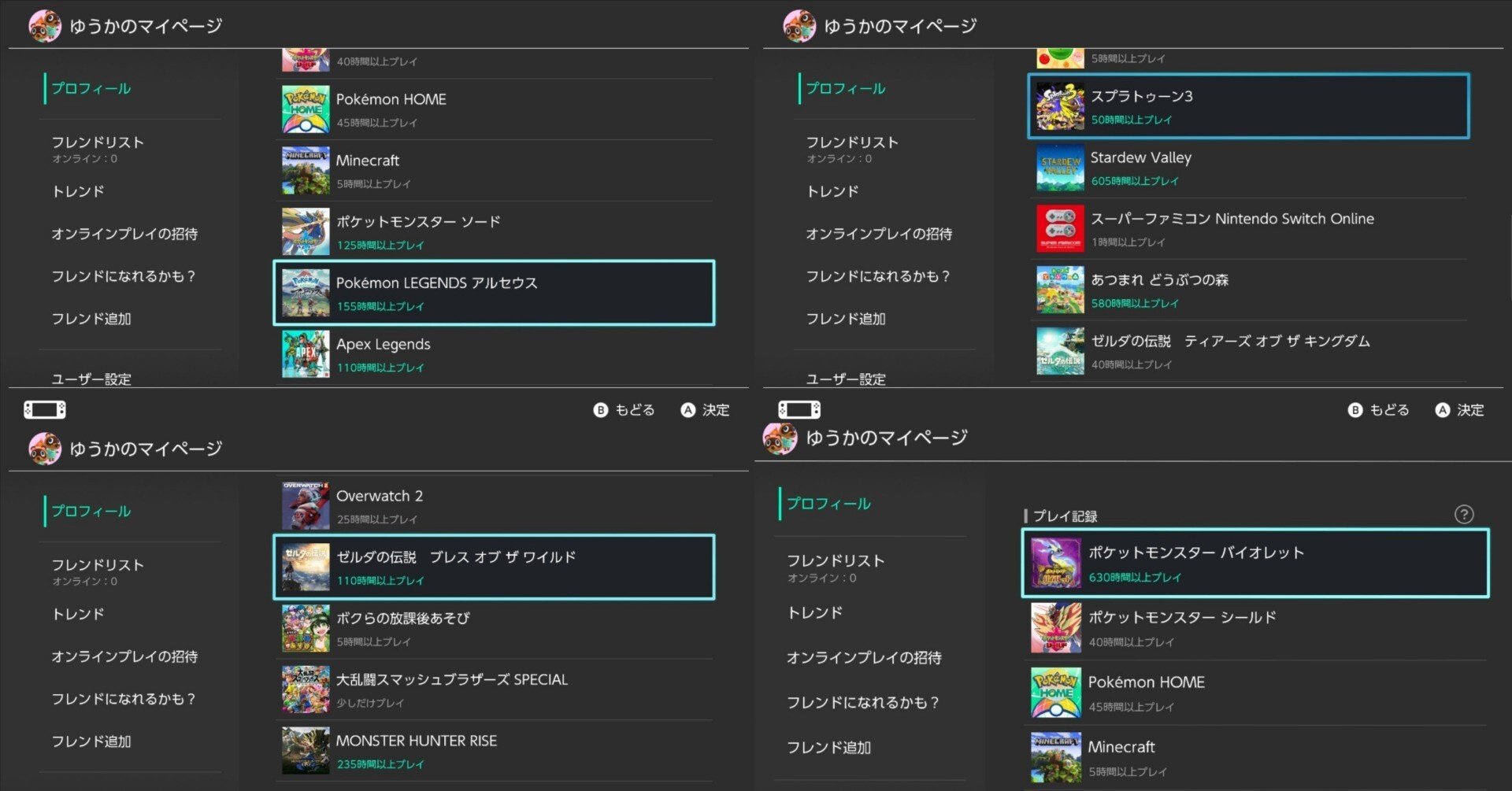
Task: Select the highlighted Pokémon LEGENDS アルセウス entry
Action: 494,292
